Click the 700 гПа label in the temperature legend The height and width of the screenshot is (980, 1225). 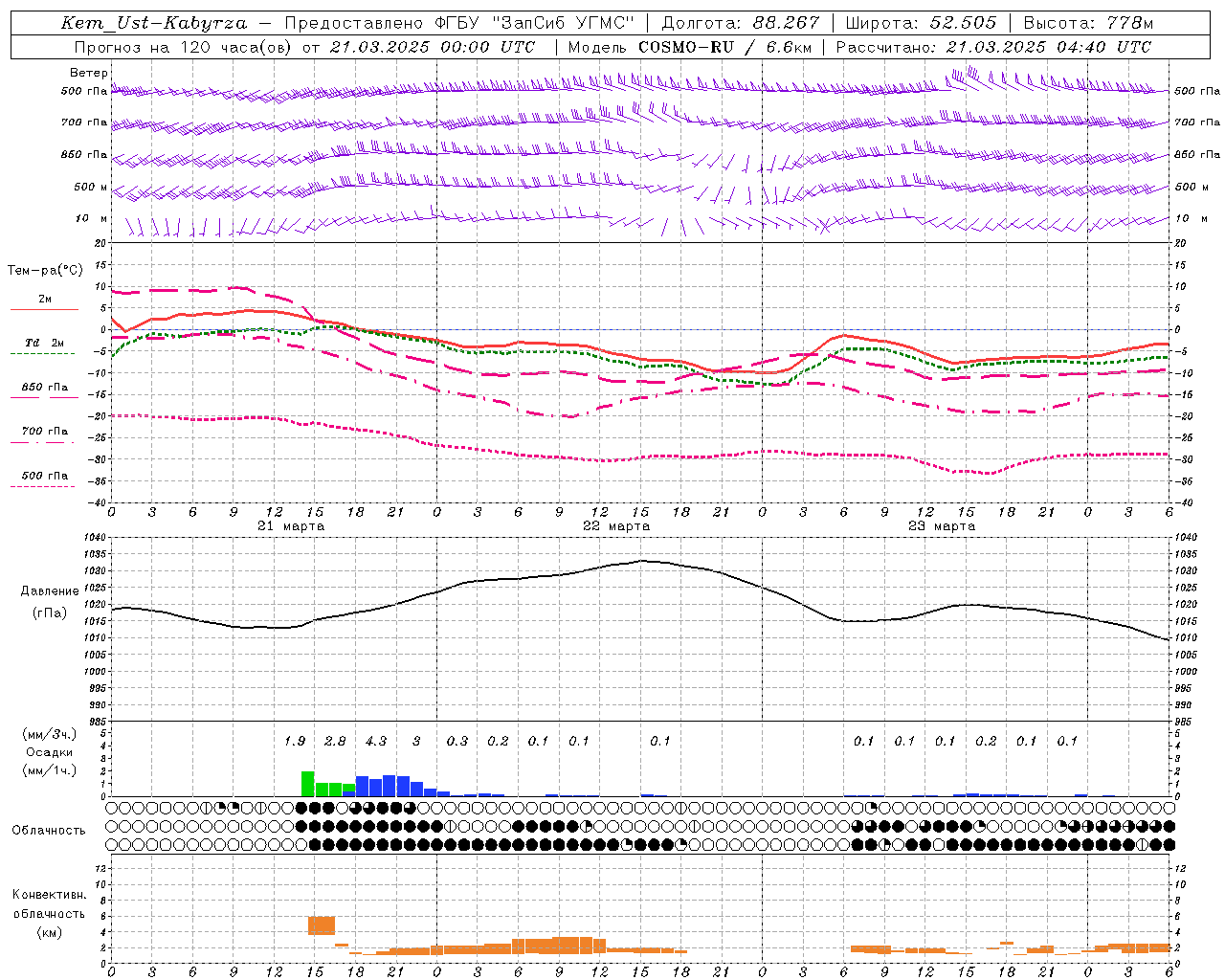(x=45, y=431)
